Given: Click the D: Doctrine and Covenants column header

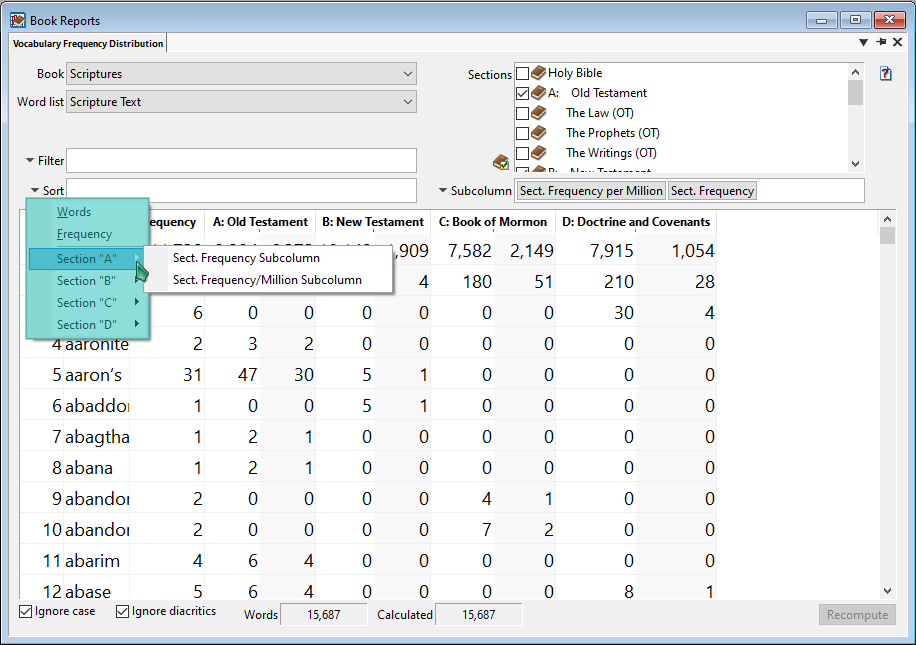Looking at the screenshot, I should 636,222.
